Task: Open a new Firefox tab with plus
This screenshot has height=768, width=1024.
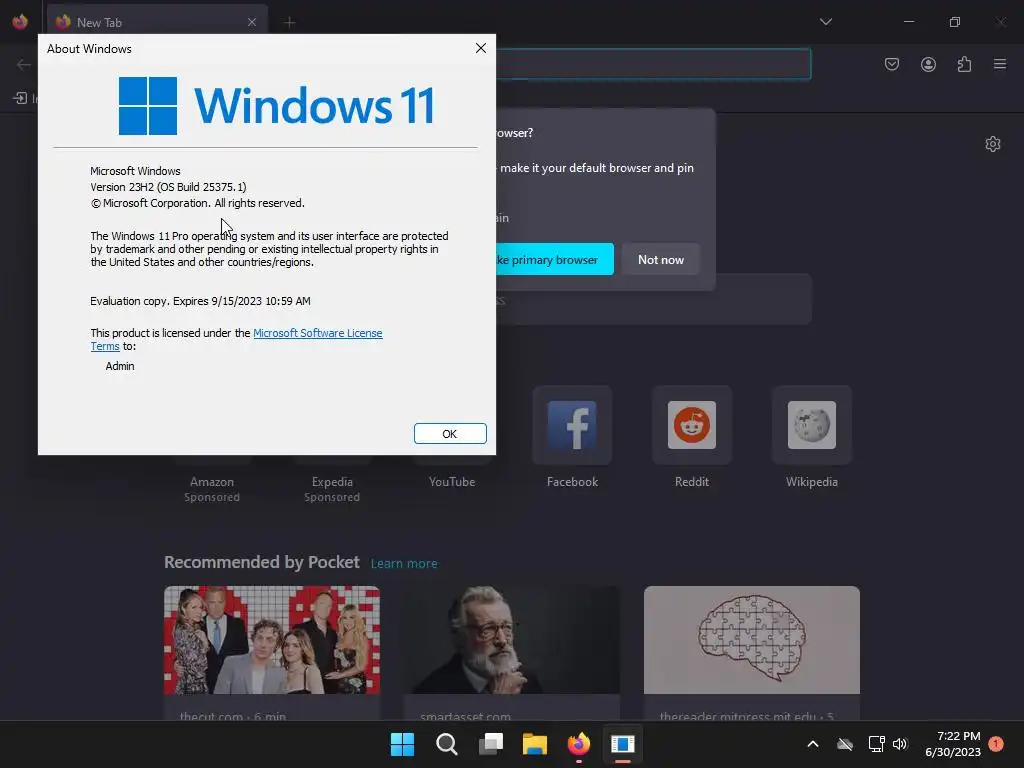Action: click(x=289, y=23)
